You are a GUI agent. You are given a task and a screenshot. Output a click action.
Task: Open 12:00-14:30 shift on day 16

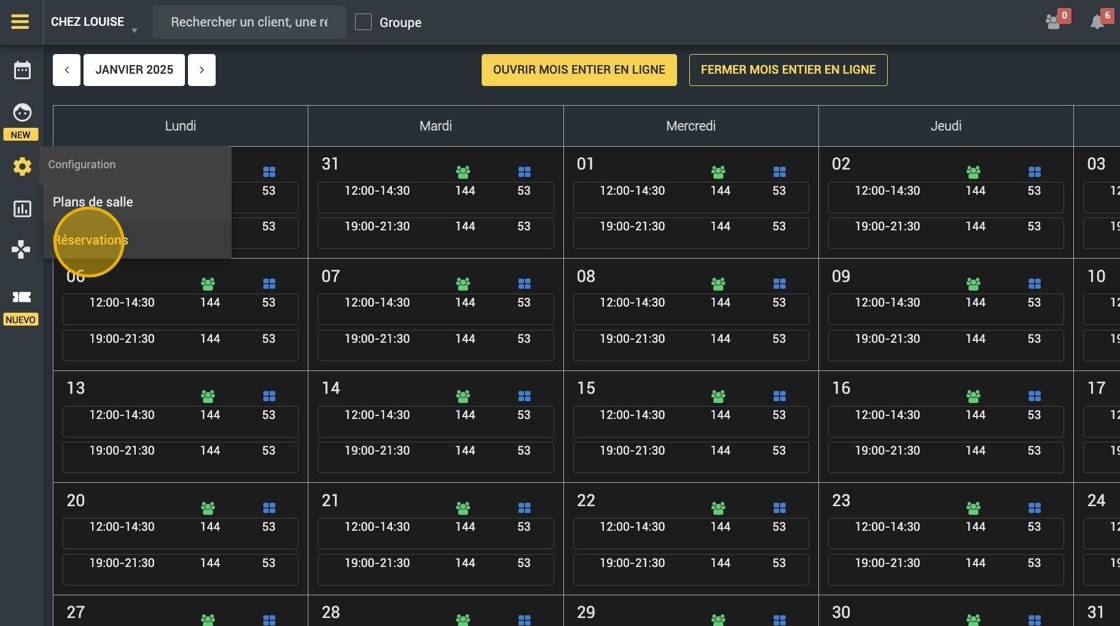pyautogui.click(x=946, y=421)
